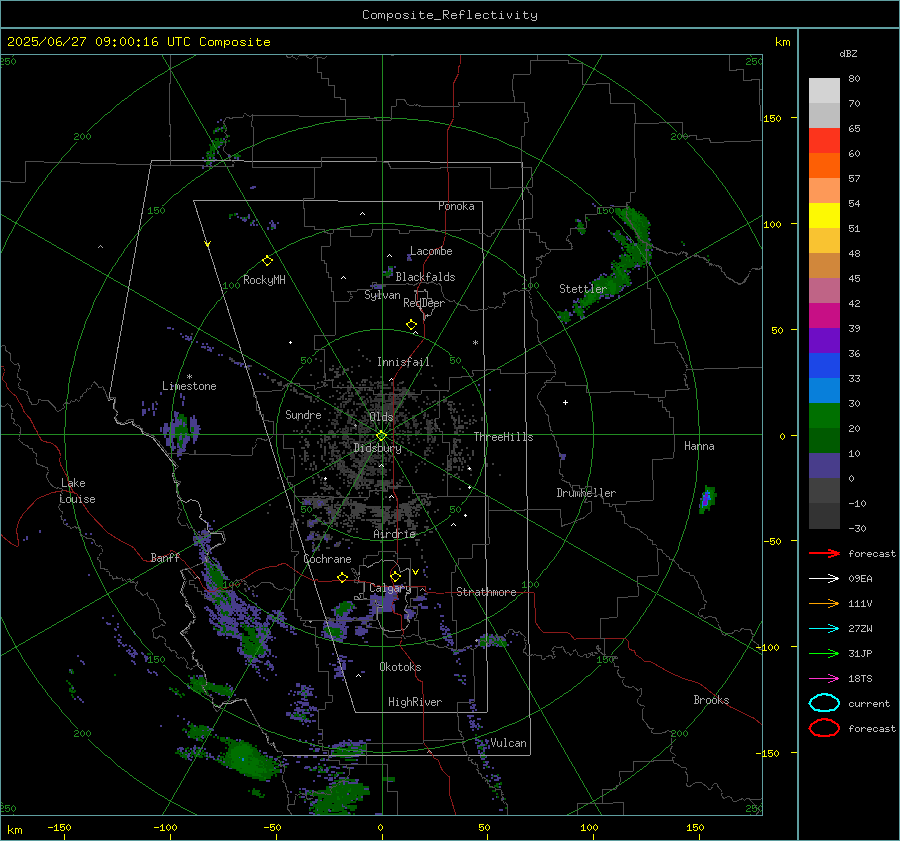Screen dimensions: 900x841
Task: Click the yellow diamond marker below Cochrane
Action: click(342, 578)
